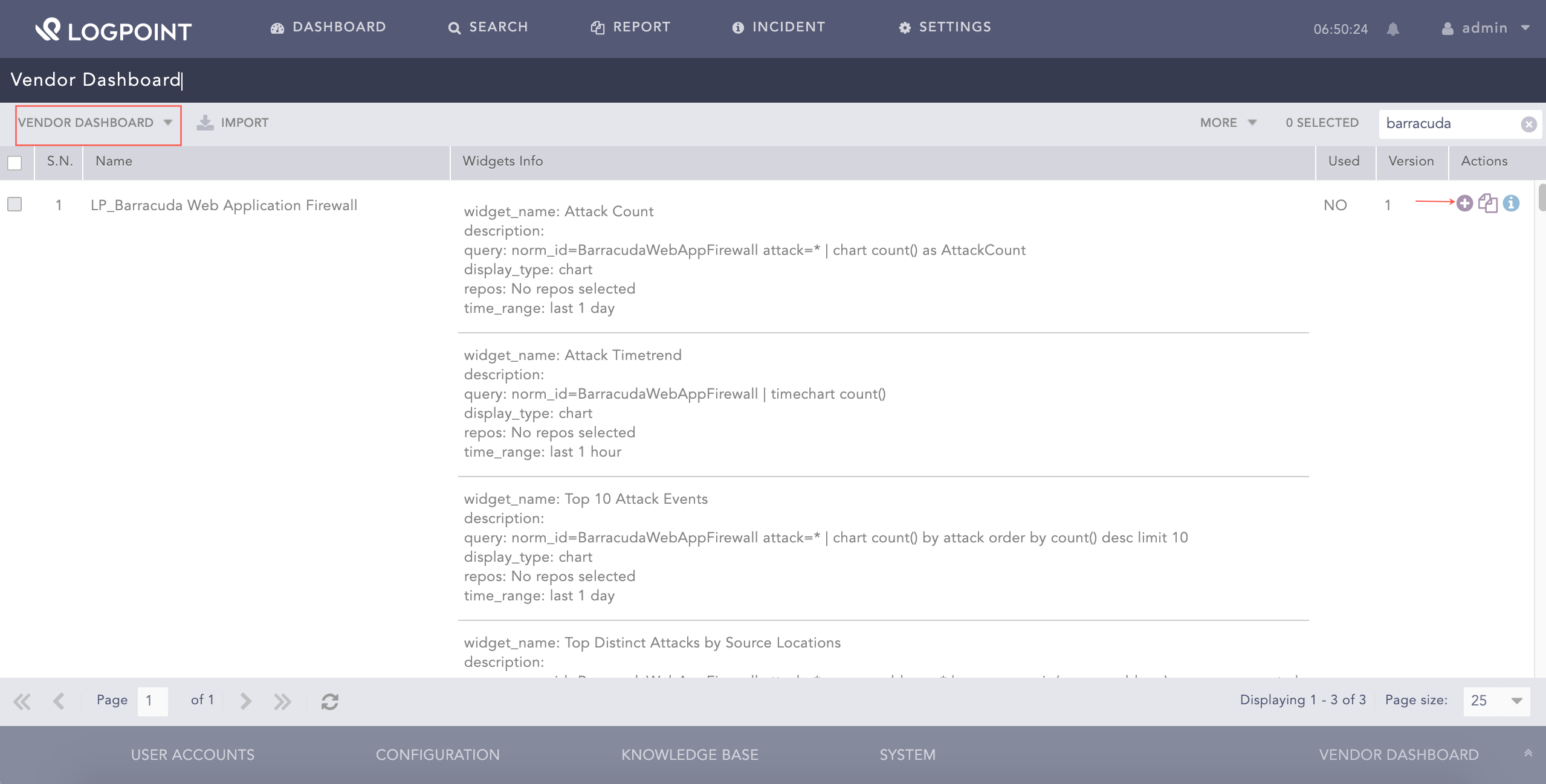Go to the last page arrow
This screenshot has width=1546, height=784.
click(x=282, y=701)
